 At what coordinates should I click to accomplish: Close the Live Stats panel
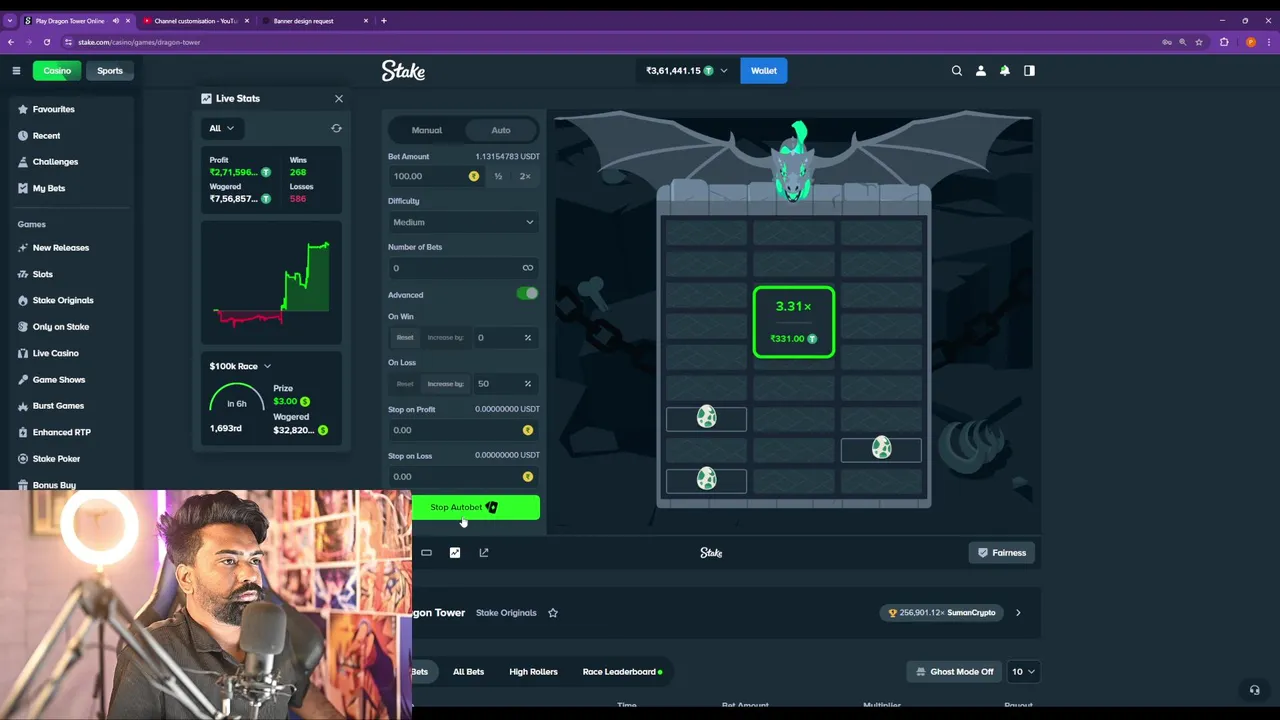pos(339,98)
